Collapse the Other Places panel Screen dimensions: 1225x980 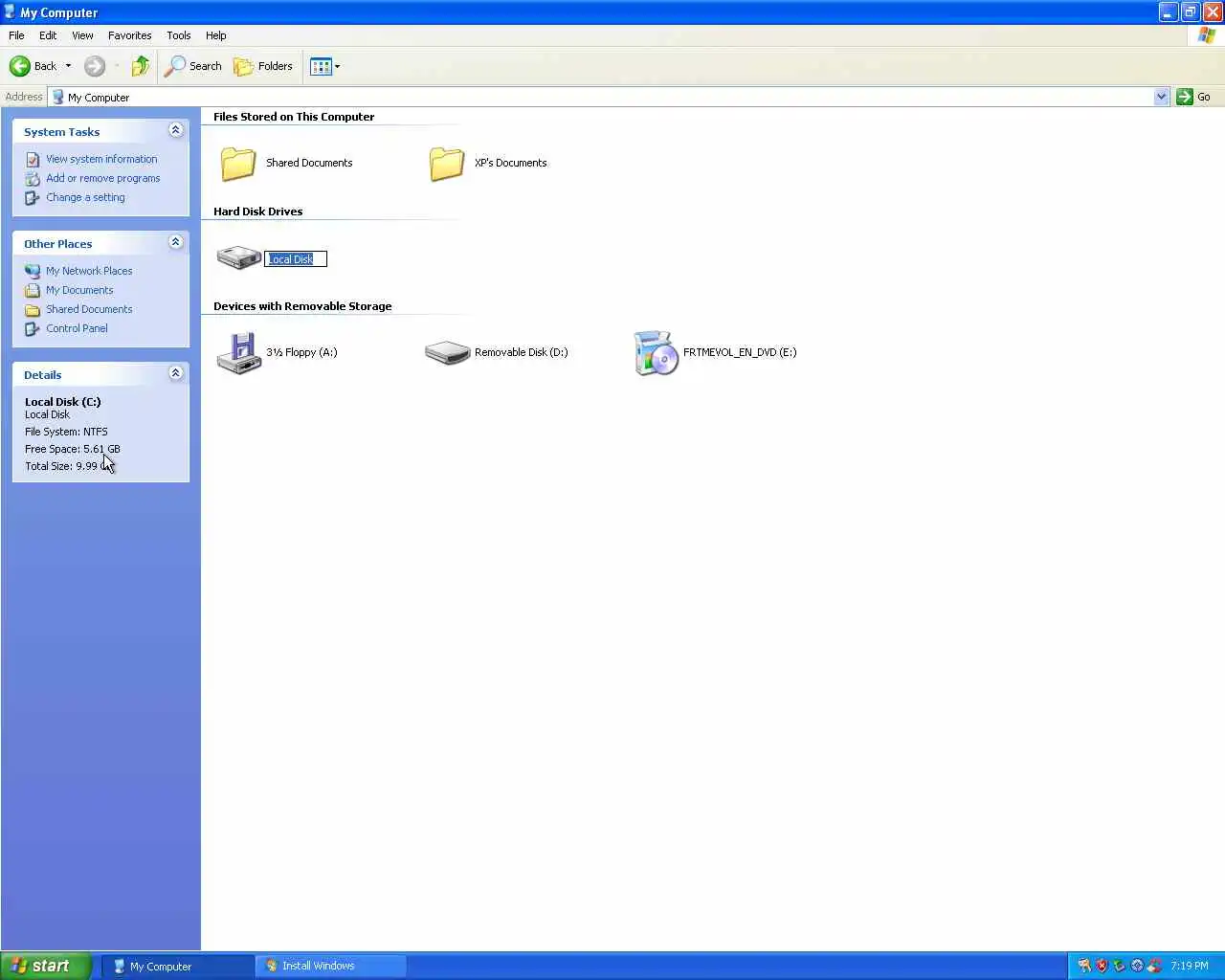pyautogui.click(x=175, y=242)
